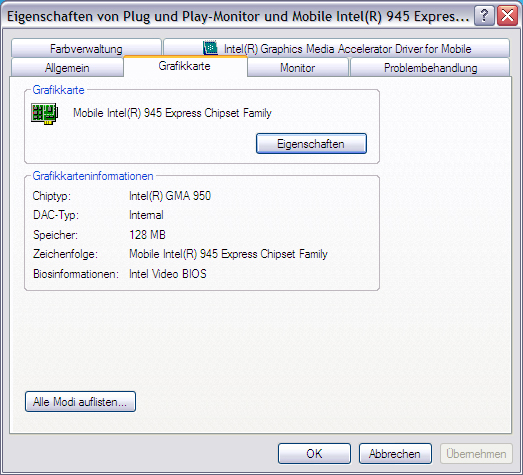Viewport: 523px width, 475px height.
Task: Click the Eigenschaften button
Action: 311,144
